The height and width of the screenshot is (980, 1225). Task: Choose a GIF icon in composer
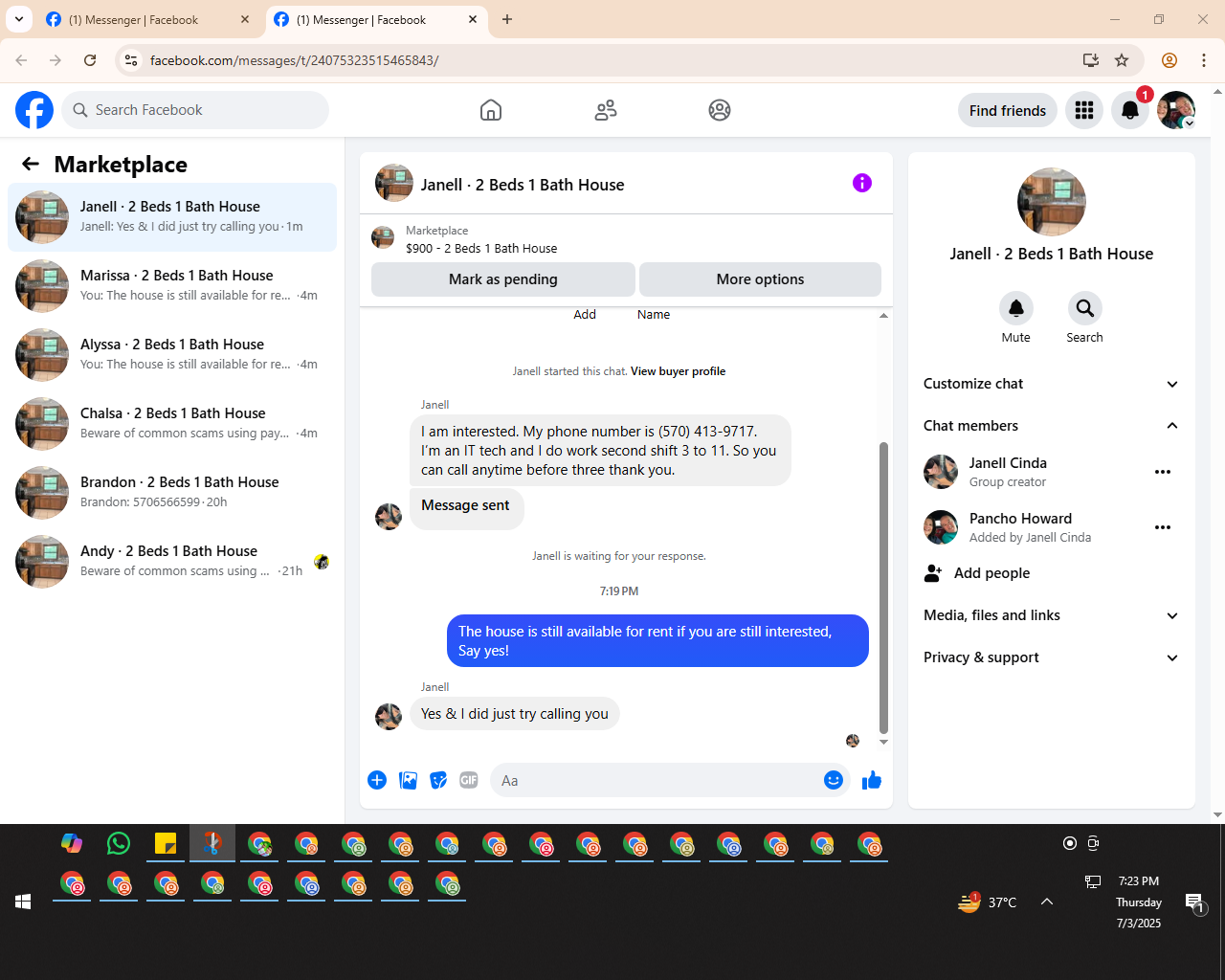tap(469, 780)
